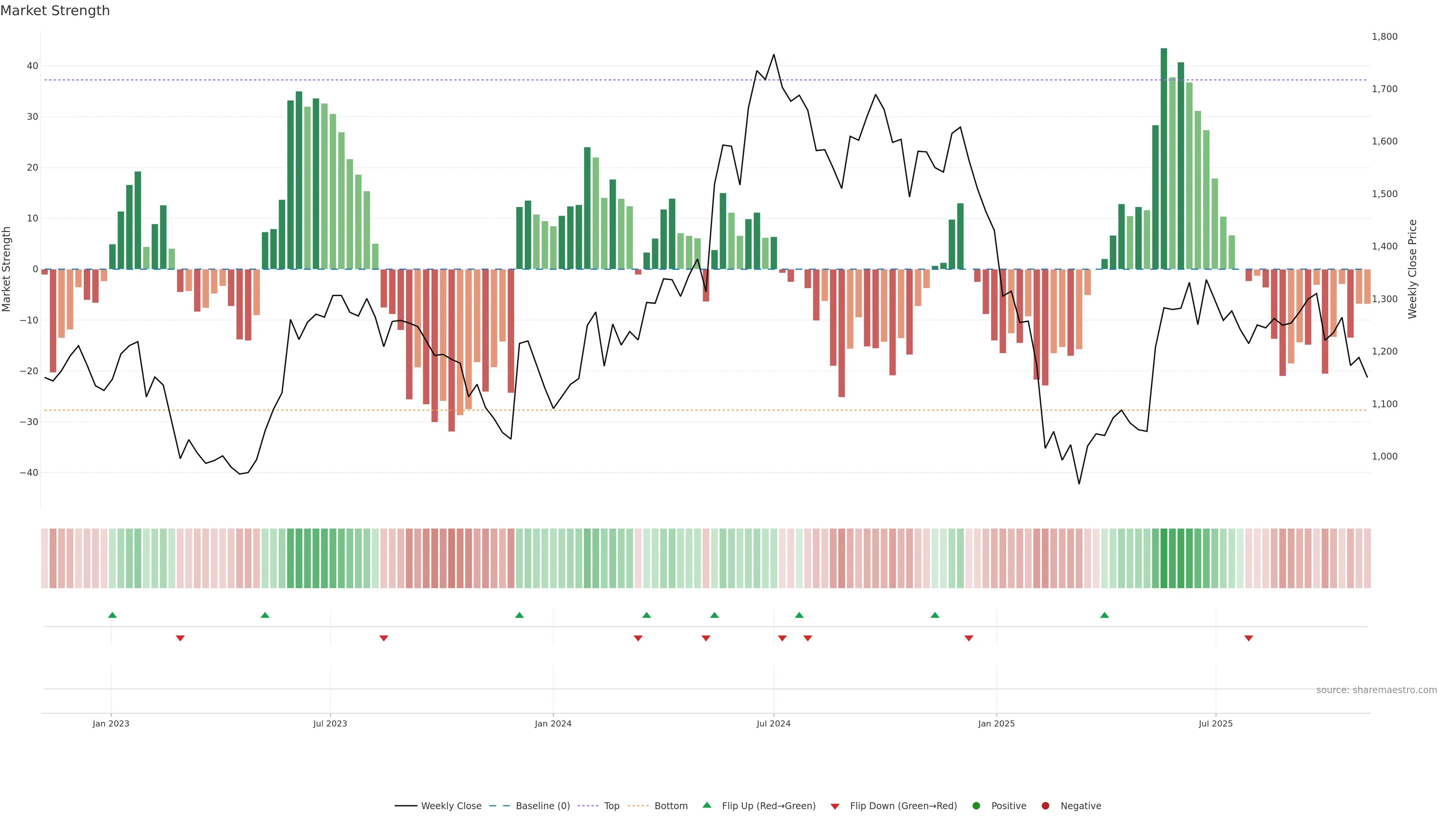
Task: Click the first red flip-down triangle marker
Action: (x=180, y=638)
